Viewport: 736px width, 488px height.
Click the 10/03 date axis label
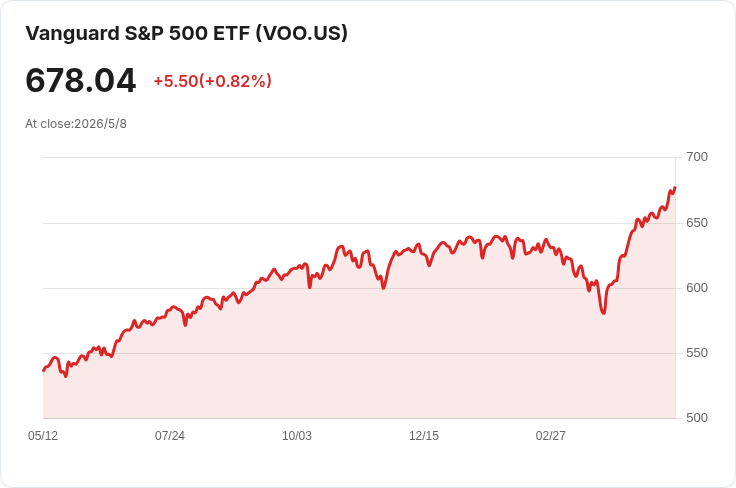tap(297, 436)
